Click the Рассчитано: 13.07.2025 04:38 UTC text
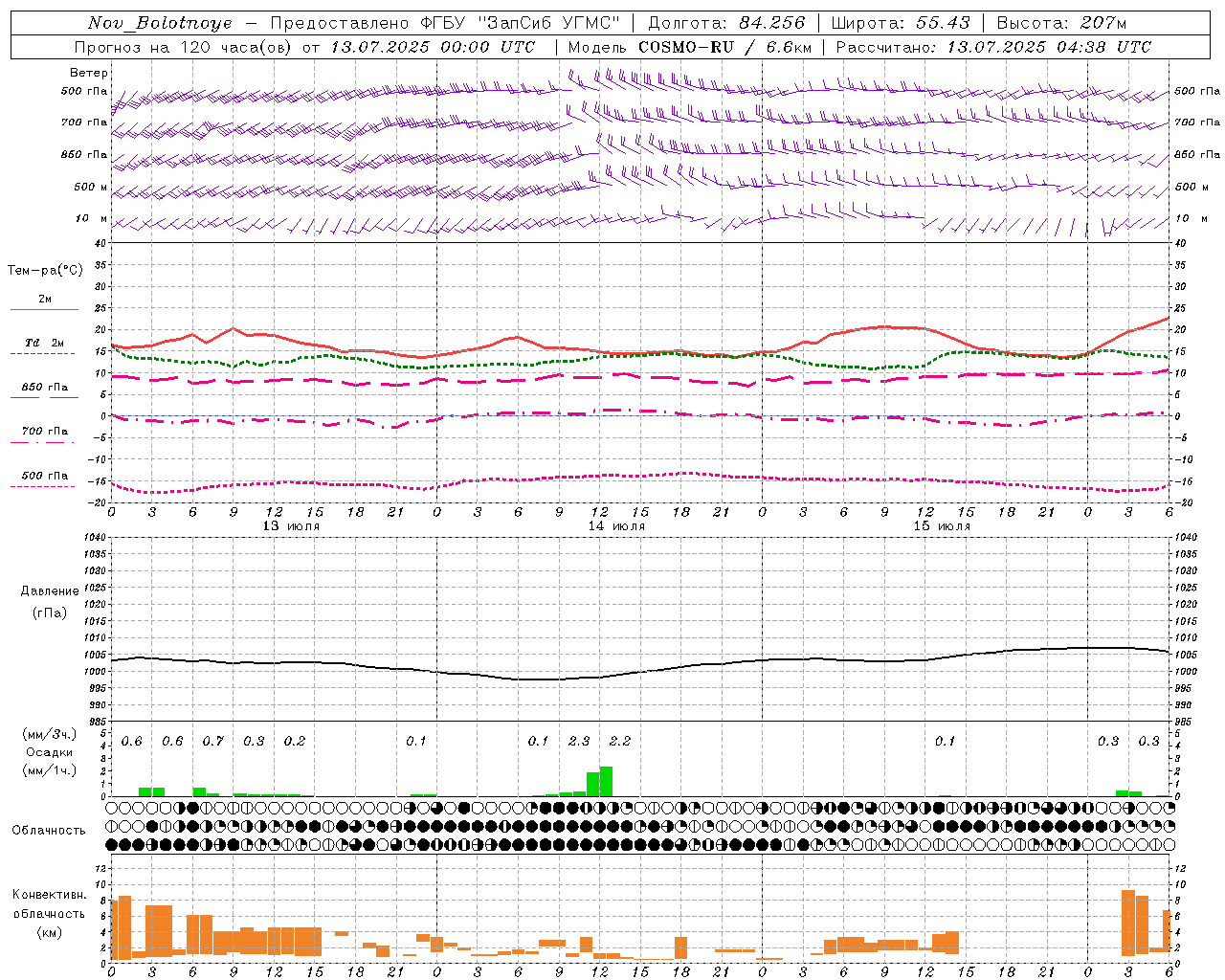Screen dimensions: 1225x980 993,47
